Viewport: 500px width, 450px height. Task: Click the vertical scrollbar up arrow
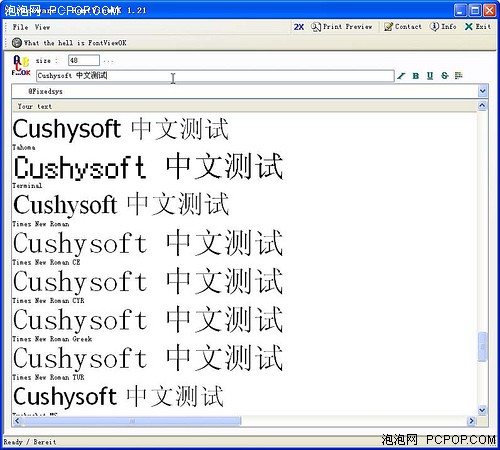click(482, 106)
